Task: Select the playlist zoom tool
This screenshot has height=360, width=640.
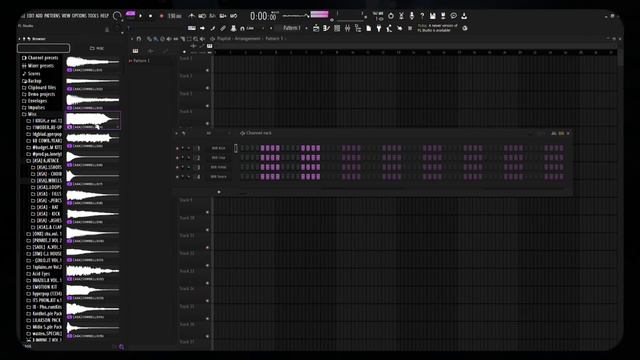Action: [x=196, y=39]
